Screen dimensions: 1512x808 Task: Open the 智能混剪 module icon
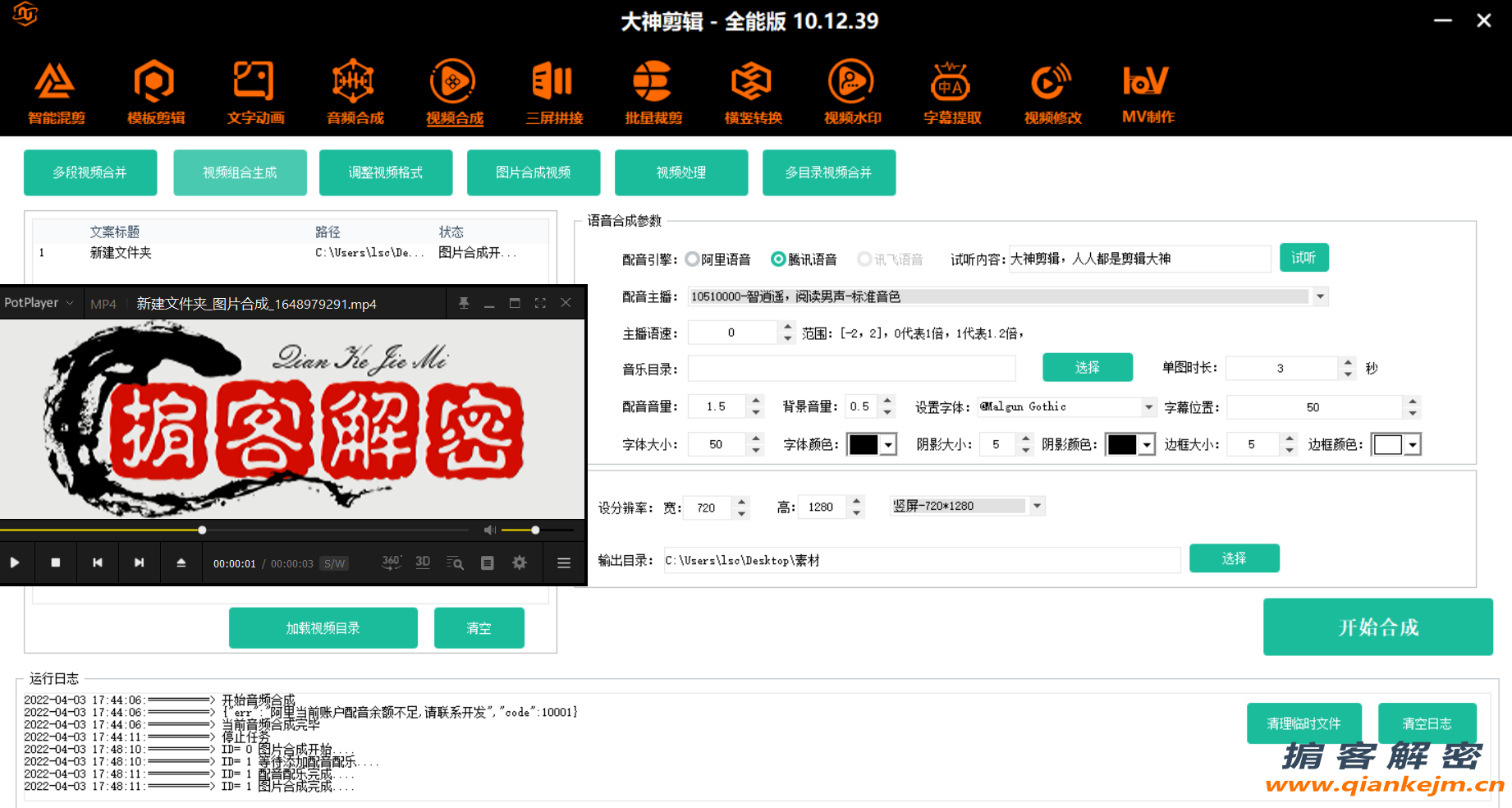point(56,92)
